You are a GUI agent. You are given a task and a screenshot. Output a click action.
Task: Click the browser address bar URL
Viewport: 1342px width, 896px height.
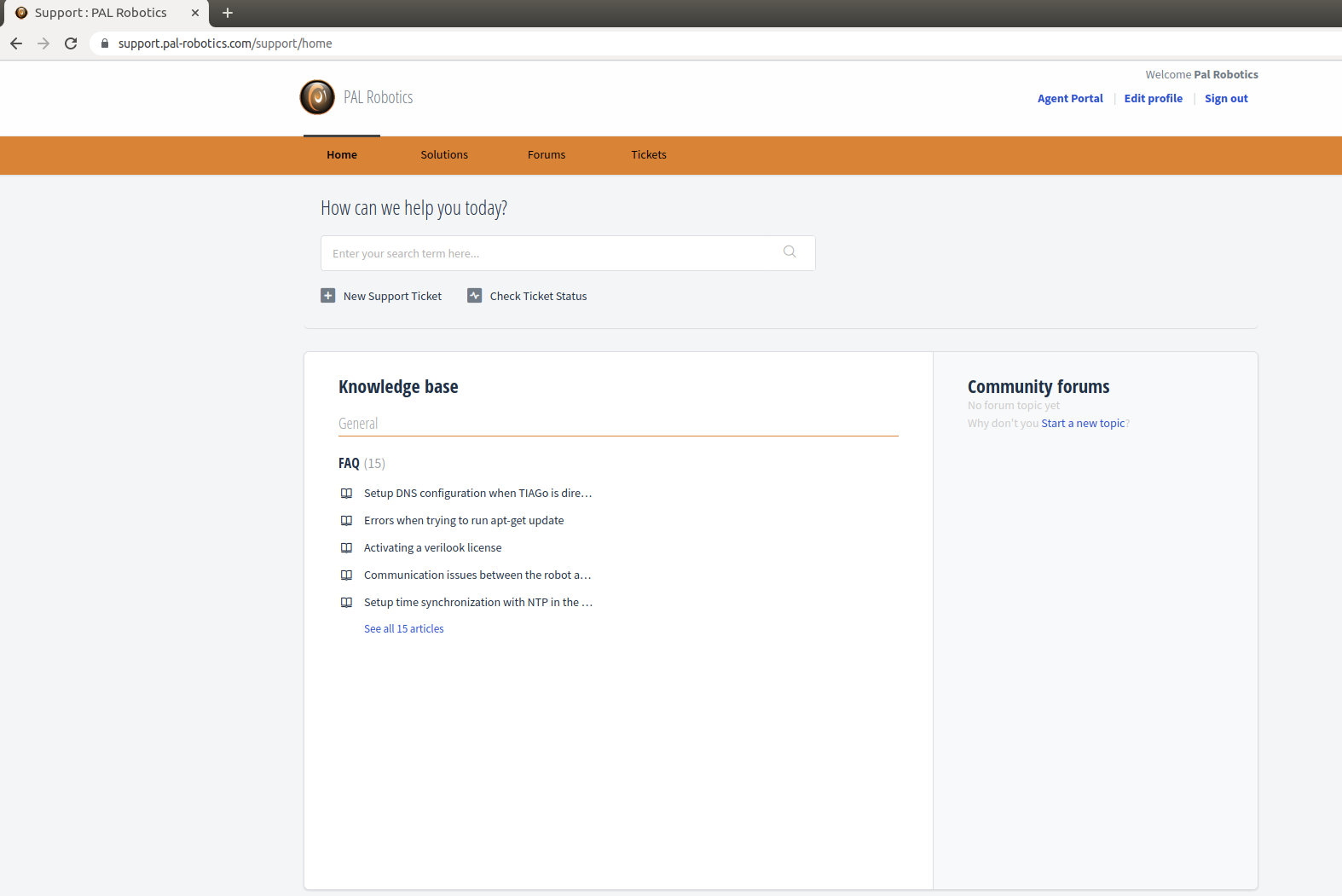pyautogui.click(x=225, y=43)
